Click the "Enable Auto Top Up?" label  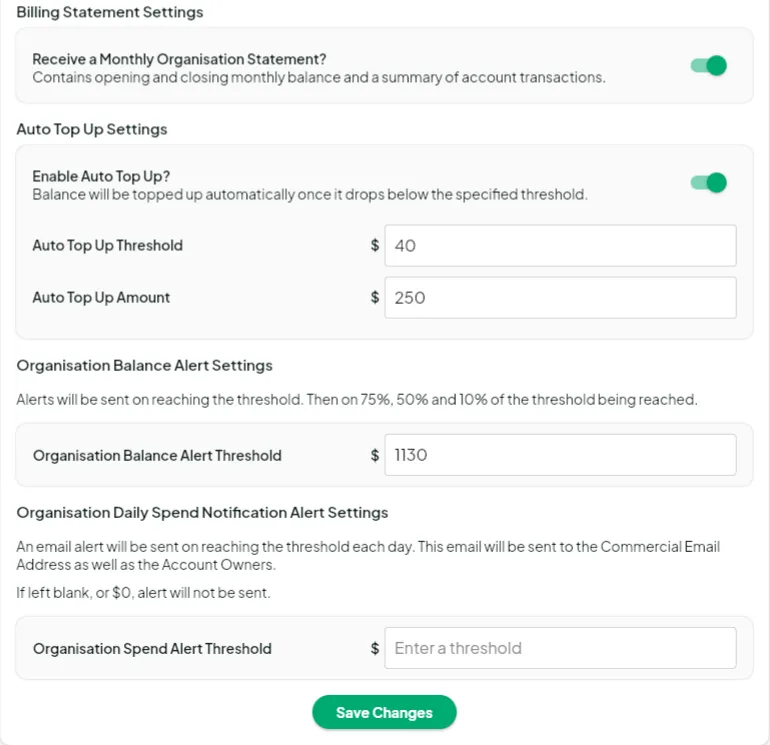click(x=101, y=176)
